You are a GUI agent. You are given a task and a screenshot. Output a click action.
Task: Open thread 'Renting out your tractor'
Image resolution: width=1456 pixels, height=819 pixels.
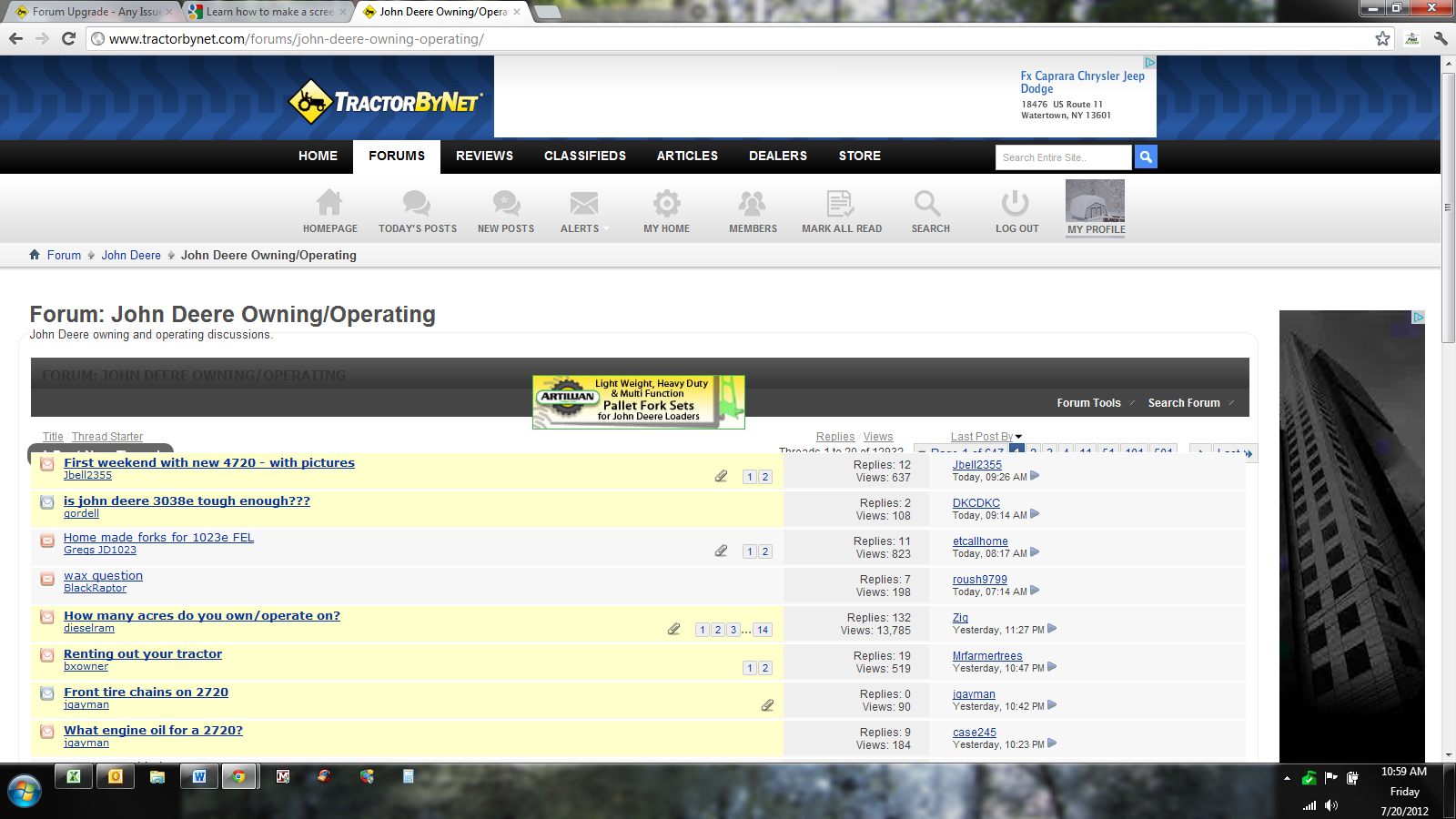click(x=143, y=653)
